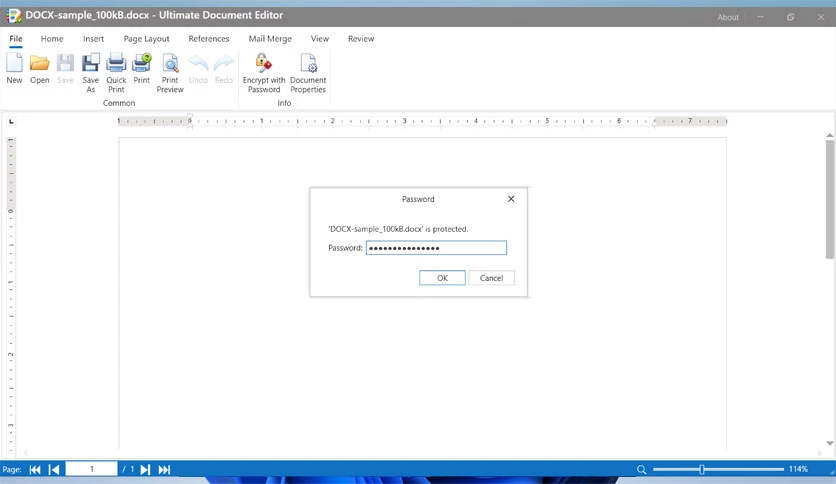Click the Undo arrow icon
This screenshot has height=484, width=836.
[x=198, y=63]
